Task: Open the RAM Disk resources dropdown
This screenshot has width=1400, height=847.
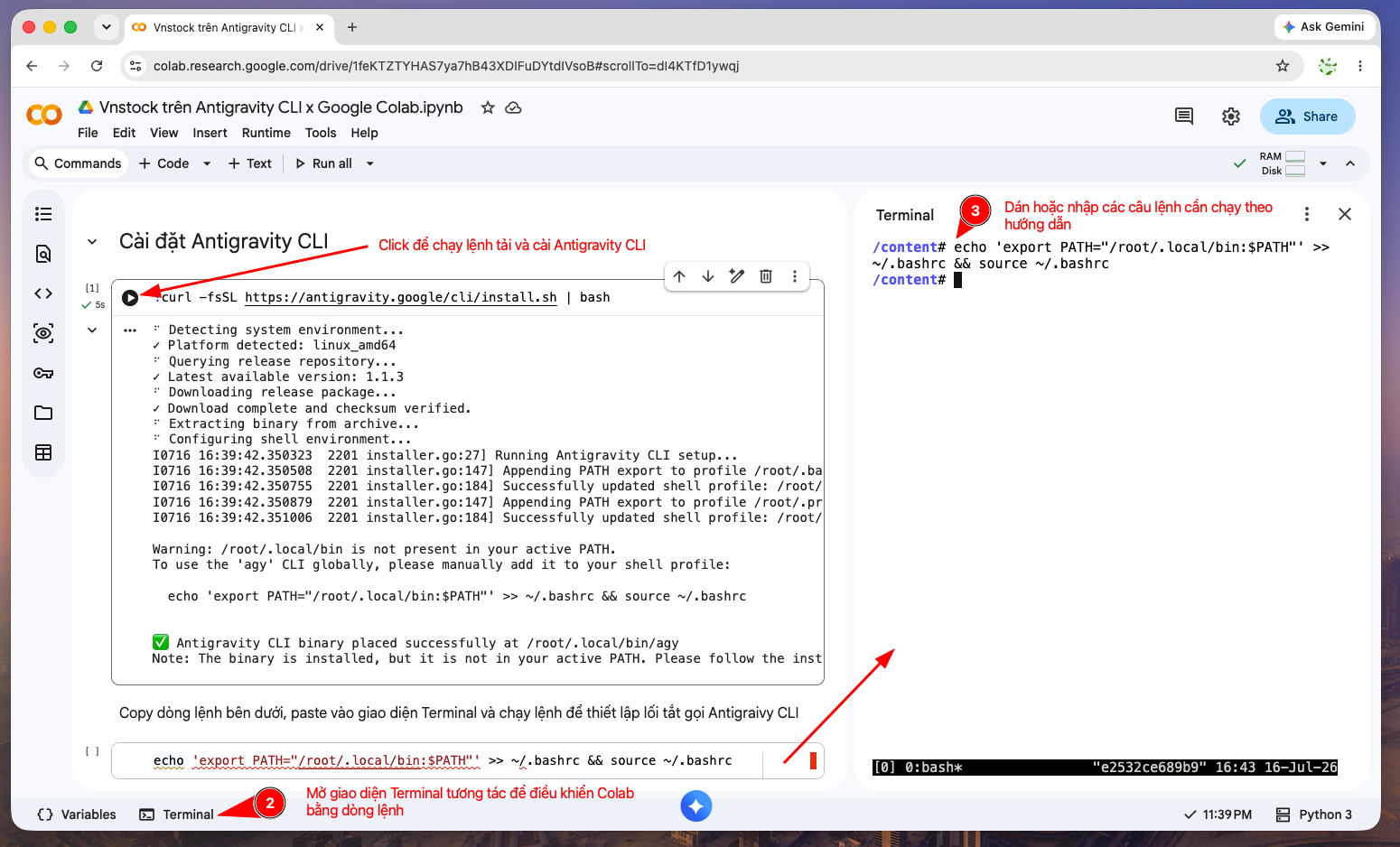Action: coord(1323,163)
